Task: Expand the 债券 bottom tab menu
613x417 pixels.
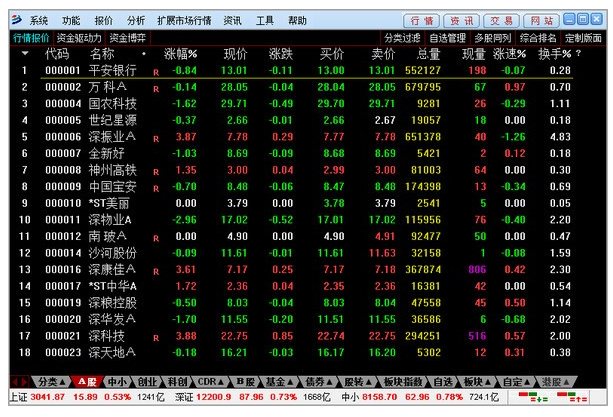Action: [330, 382]
